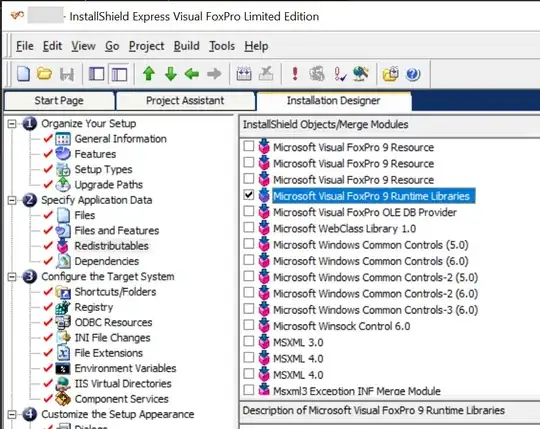
Task: Select Redistributables in the tree
Action: pyautogui.click(x=112, y=246)
